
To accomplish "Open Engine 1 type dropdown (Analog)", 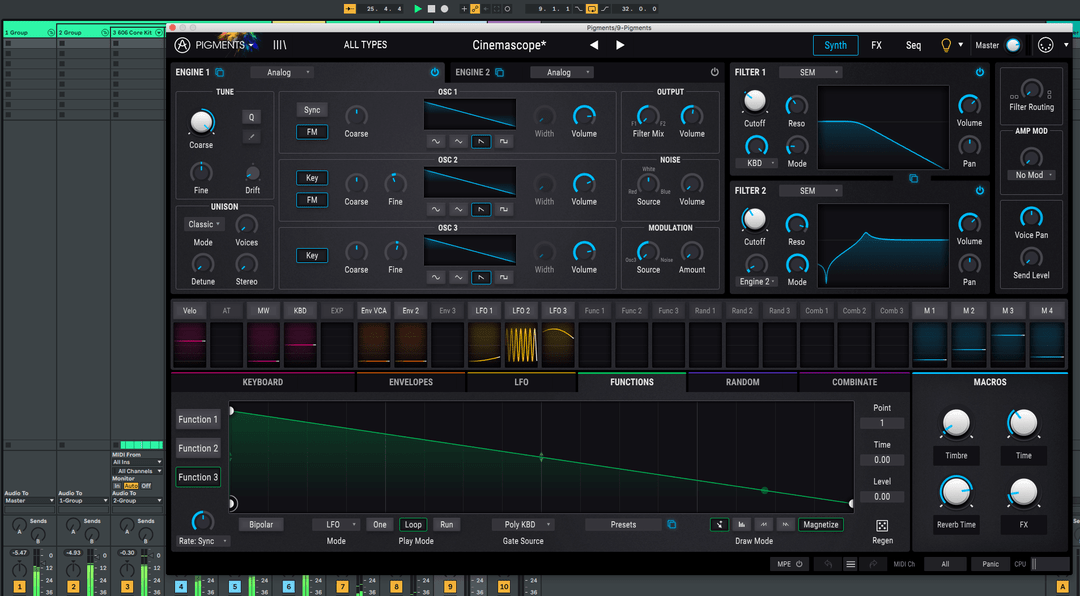I will point(282,72).
